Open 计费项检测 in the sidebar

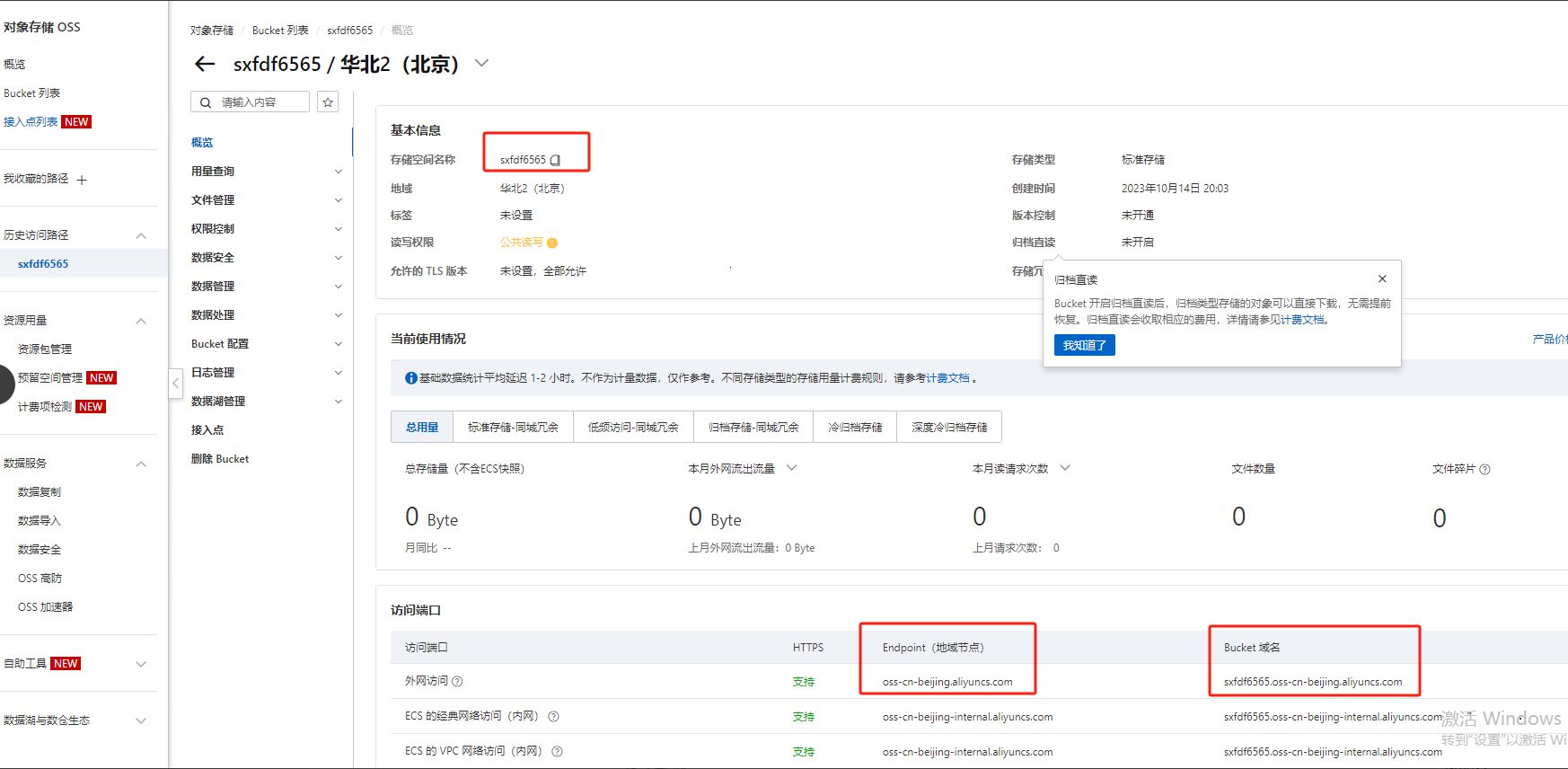pyautogui.click(x=45, y=407)
